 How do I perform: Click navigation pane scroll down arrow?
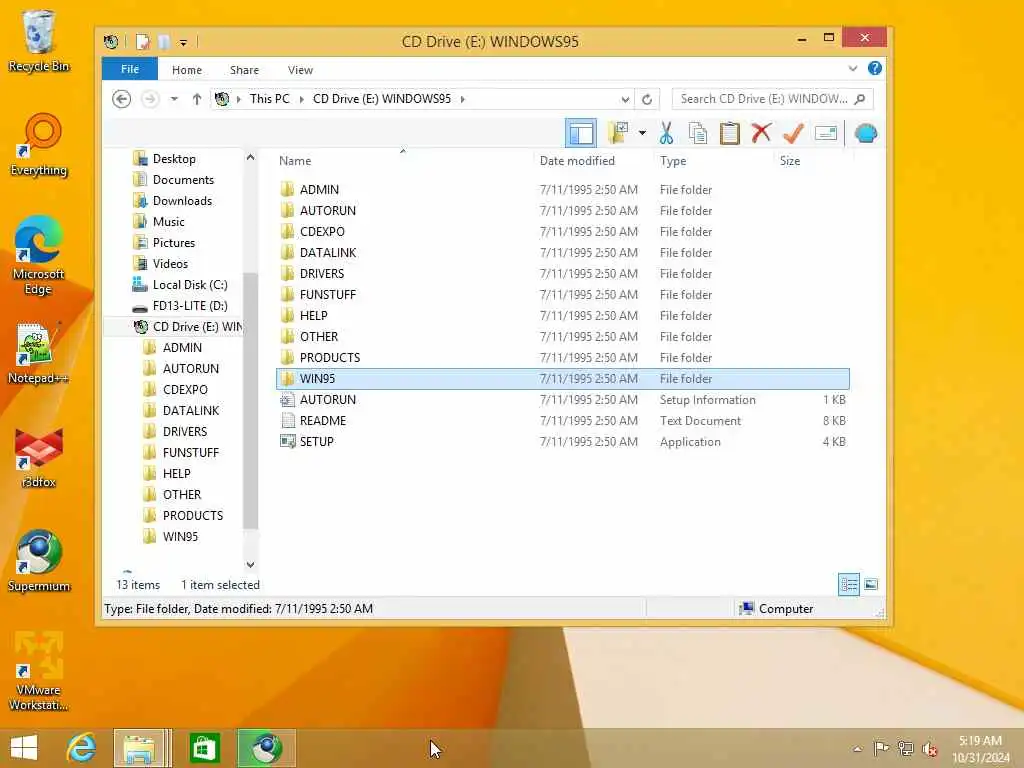(x=250, y=565)
